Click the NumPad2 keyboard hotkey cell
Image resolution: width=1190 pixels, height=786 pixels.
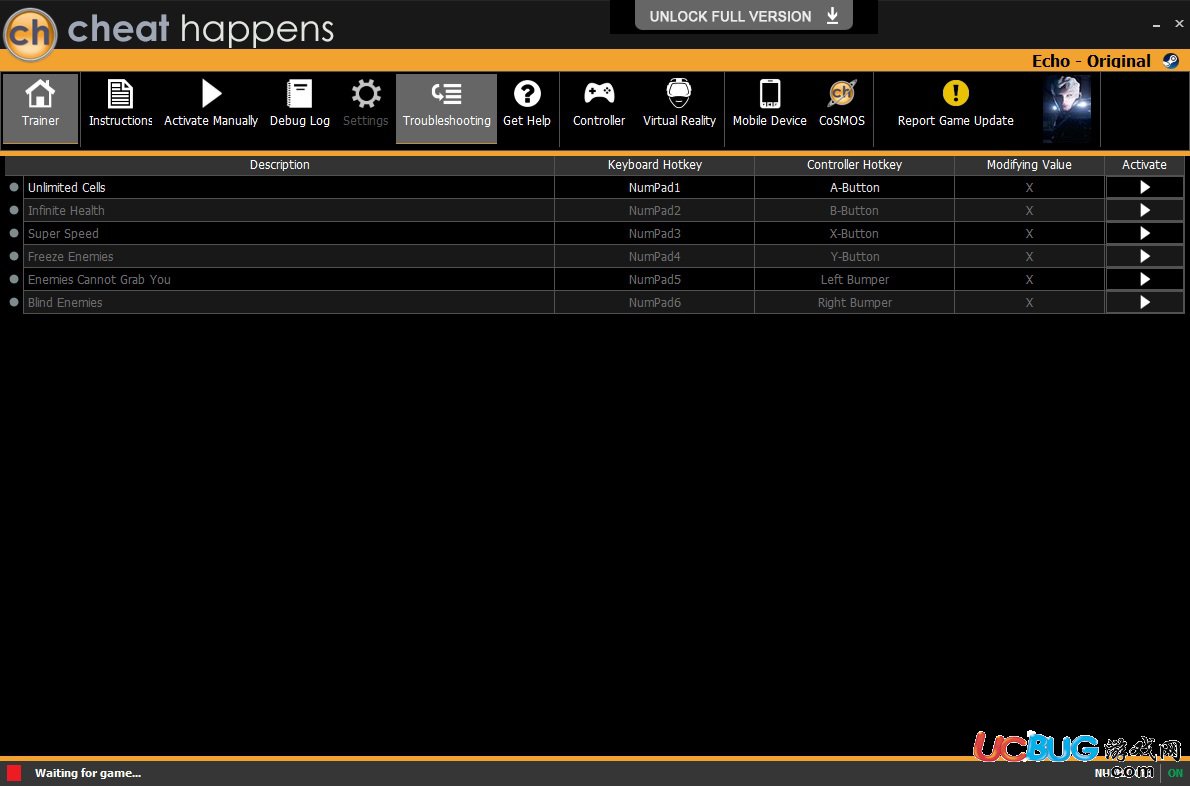click(x=654, y=210)
